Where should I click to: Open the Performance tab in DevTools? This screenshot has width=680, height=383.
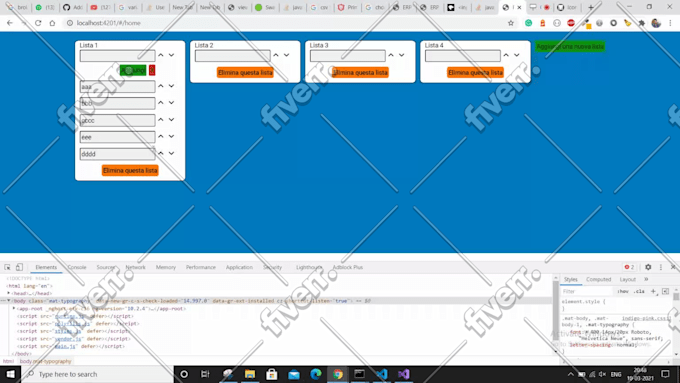[200, 267]
